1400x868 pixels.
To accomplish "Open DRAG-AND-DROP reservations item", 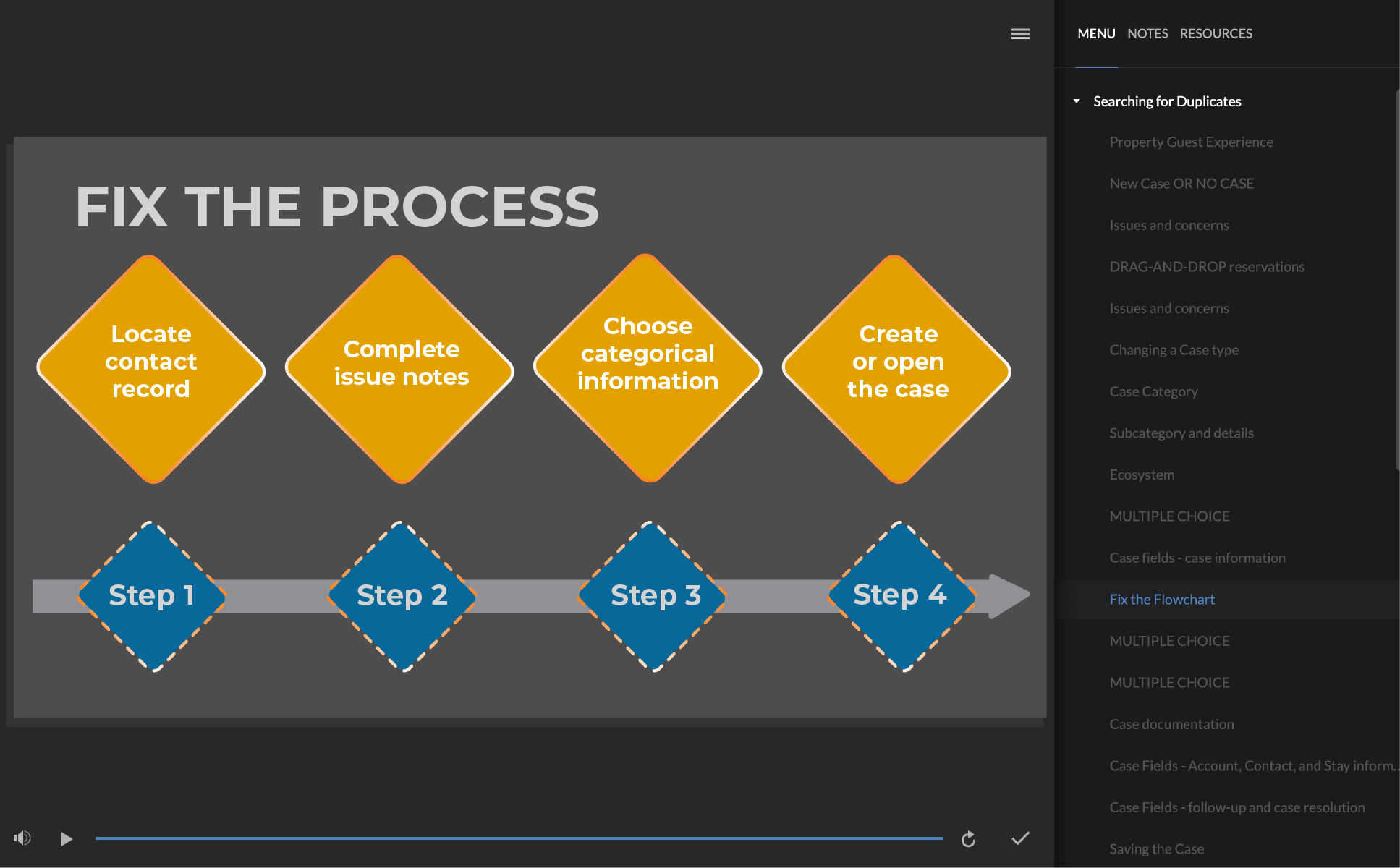I will pos(1207,267).
